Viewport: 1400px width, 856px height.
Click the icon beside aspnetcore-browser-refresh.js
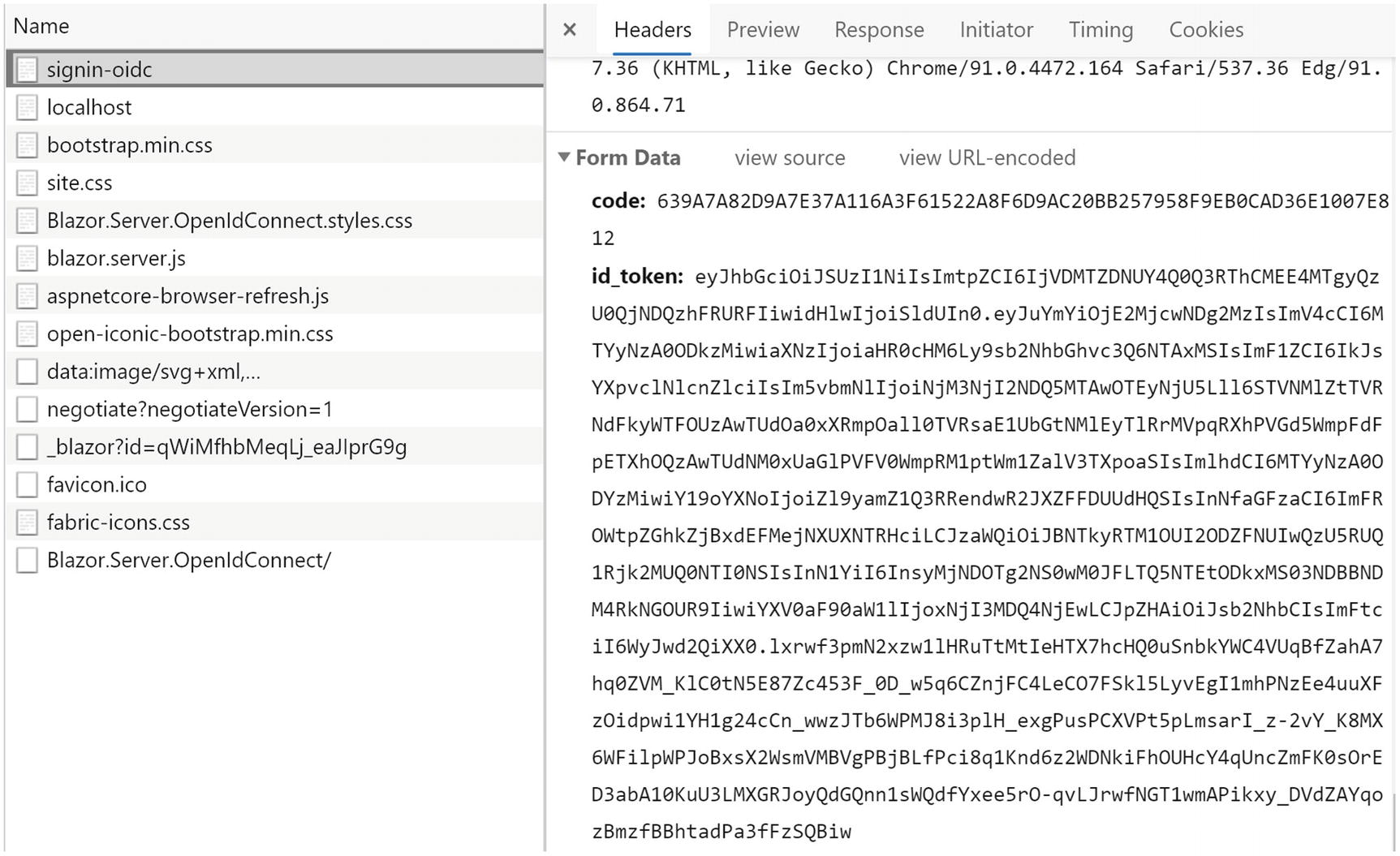[27, 296]
